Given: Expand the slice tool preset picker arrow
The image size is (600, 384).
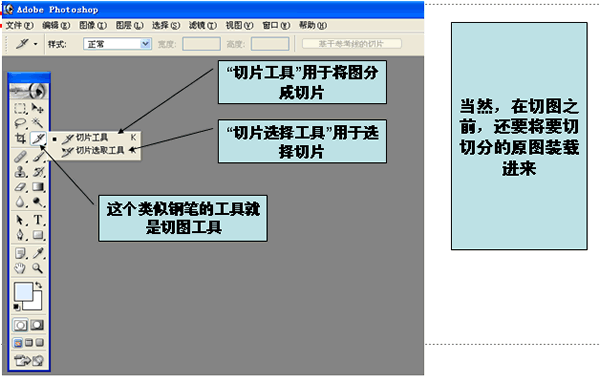Looking at the screenshot, I should 36,44.
